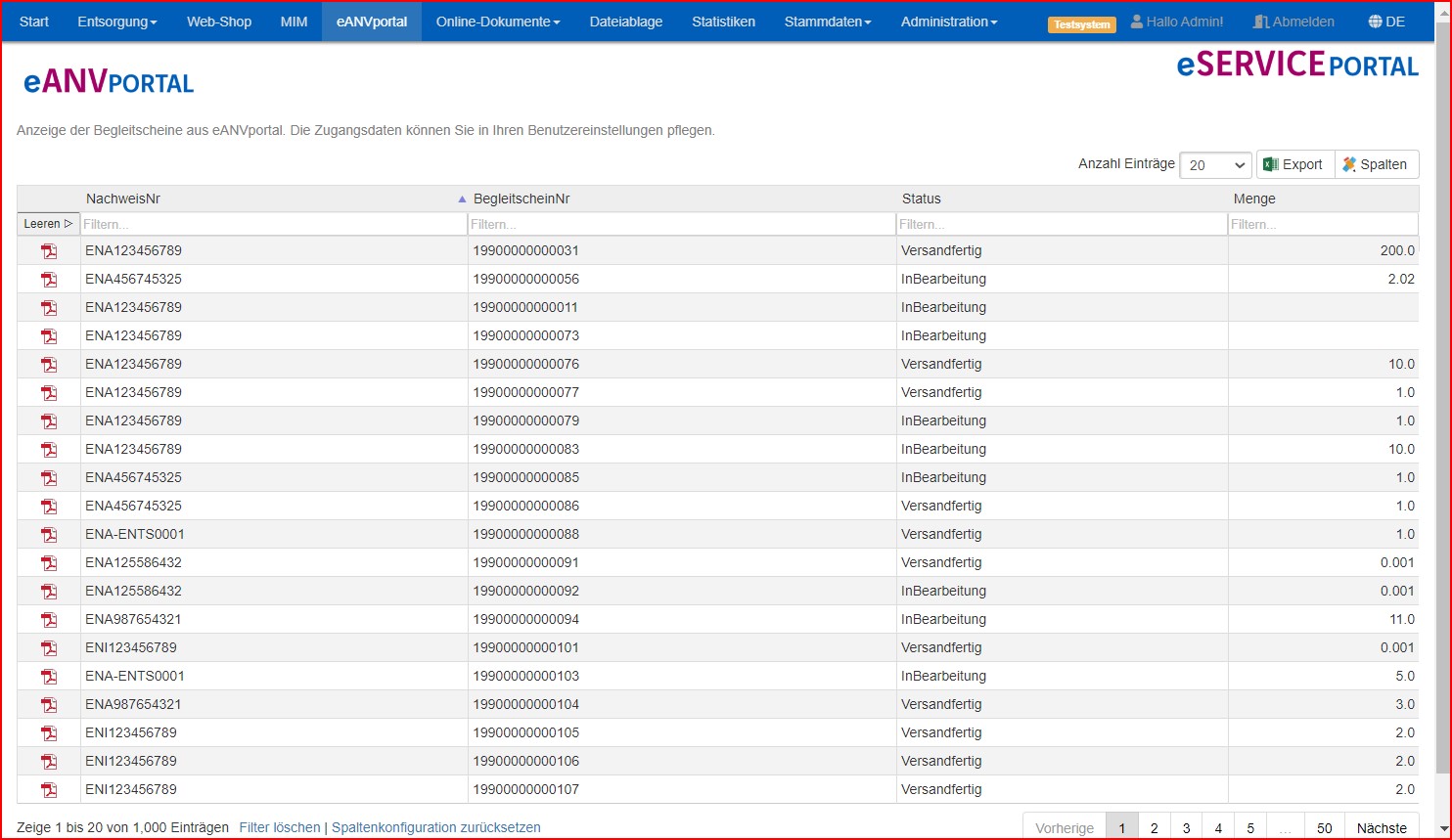
Task: Sort by the Status column header
Action: (x=1062, y=199)
